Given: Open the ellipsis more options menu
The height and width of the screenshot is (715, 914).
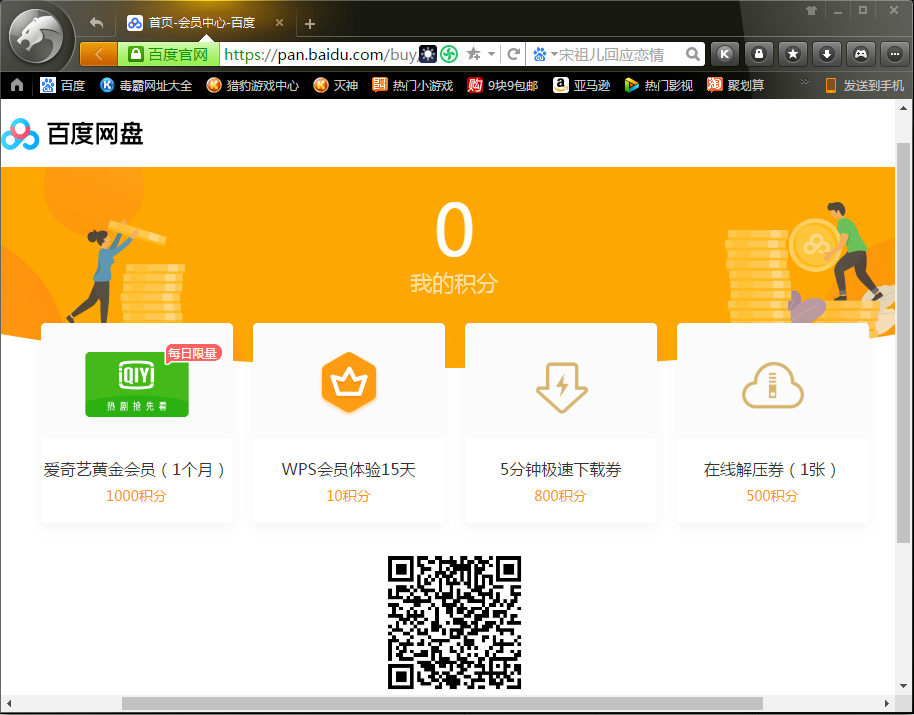Looking at the screenshot, I should pyautogui.click(x=894, y=53).
